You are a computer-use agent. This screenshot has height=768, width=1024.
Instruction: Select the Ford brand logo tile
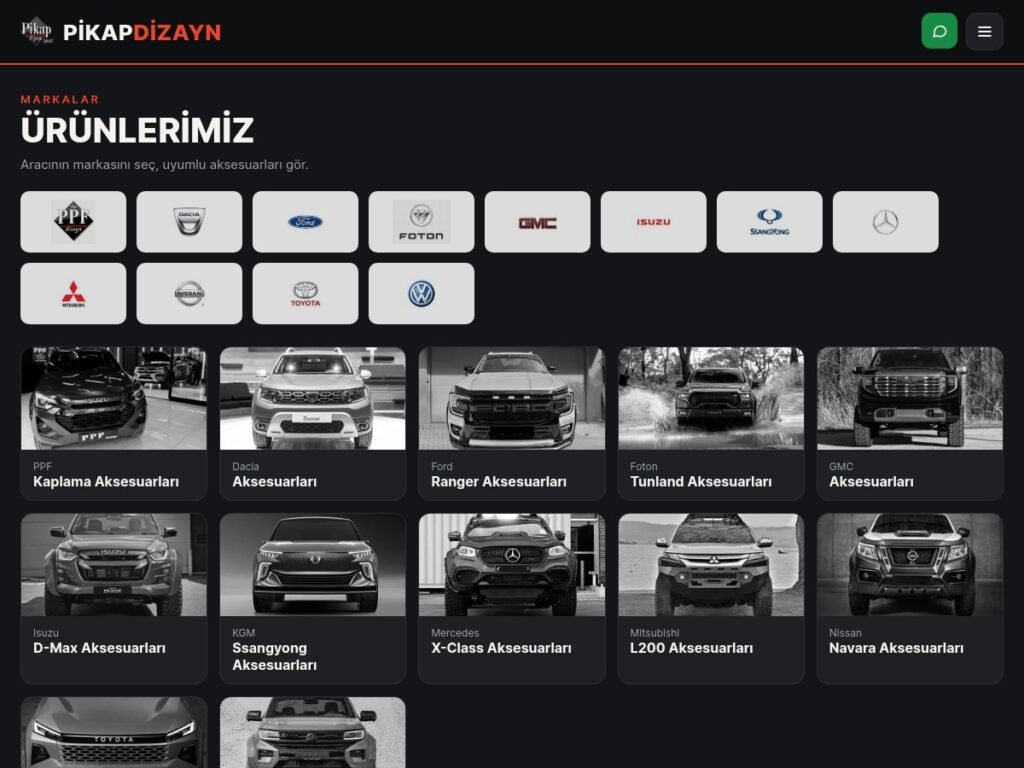305,221
